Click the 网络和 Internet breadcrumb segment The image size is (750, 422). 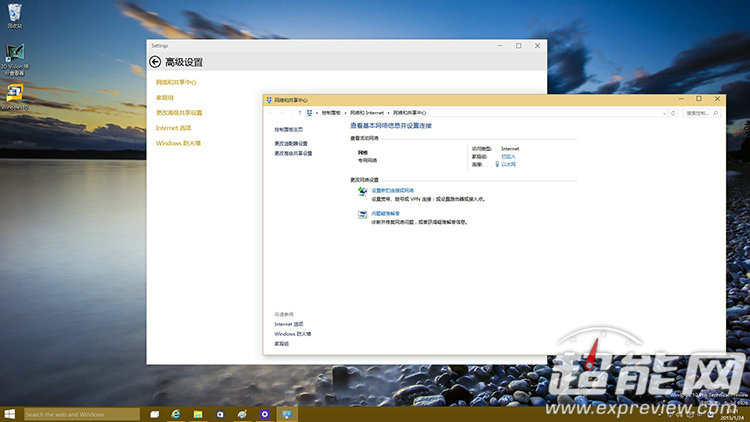[366, 113]
